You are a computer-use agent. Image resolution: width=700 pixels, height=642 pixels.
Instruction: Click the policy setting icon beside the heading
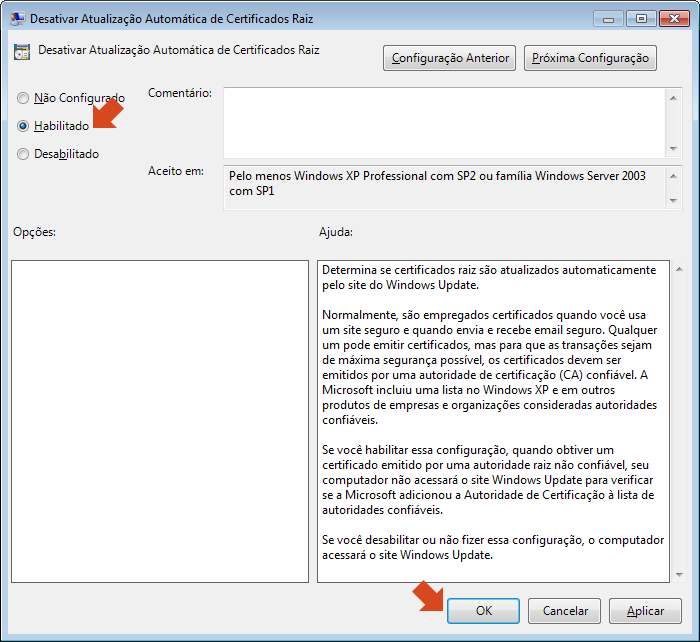click(x=22, y=51)
